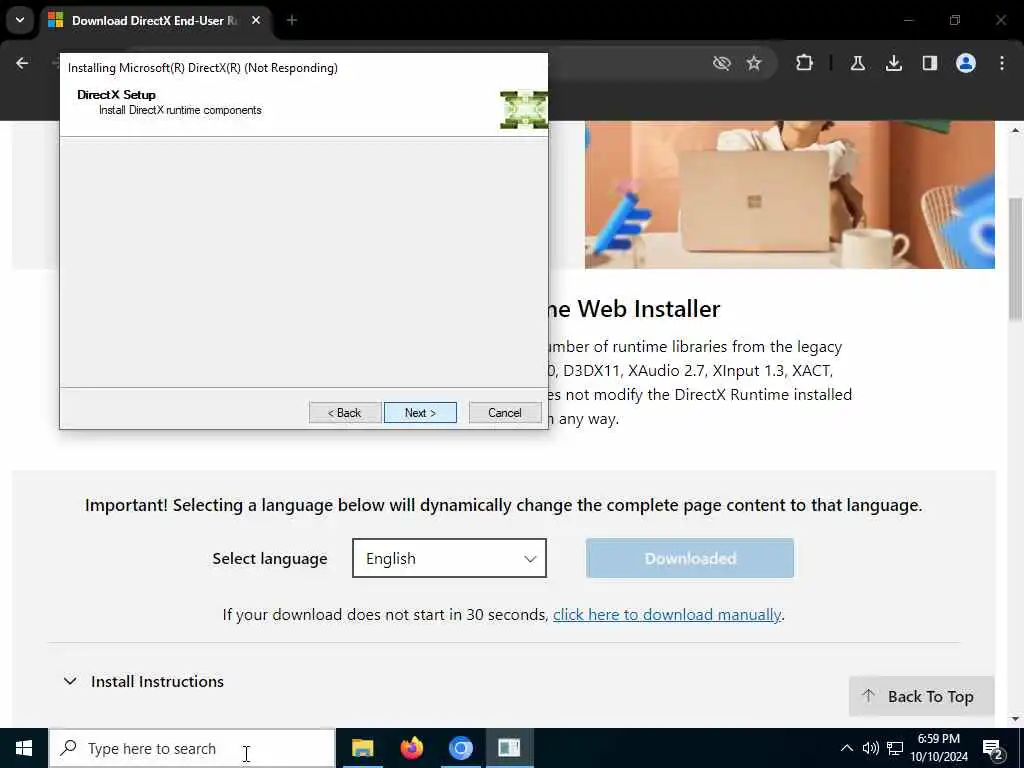Click the Web Installer heading text

click(x=634, y=309)
